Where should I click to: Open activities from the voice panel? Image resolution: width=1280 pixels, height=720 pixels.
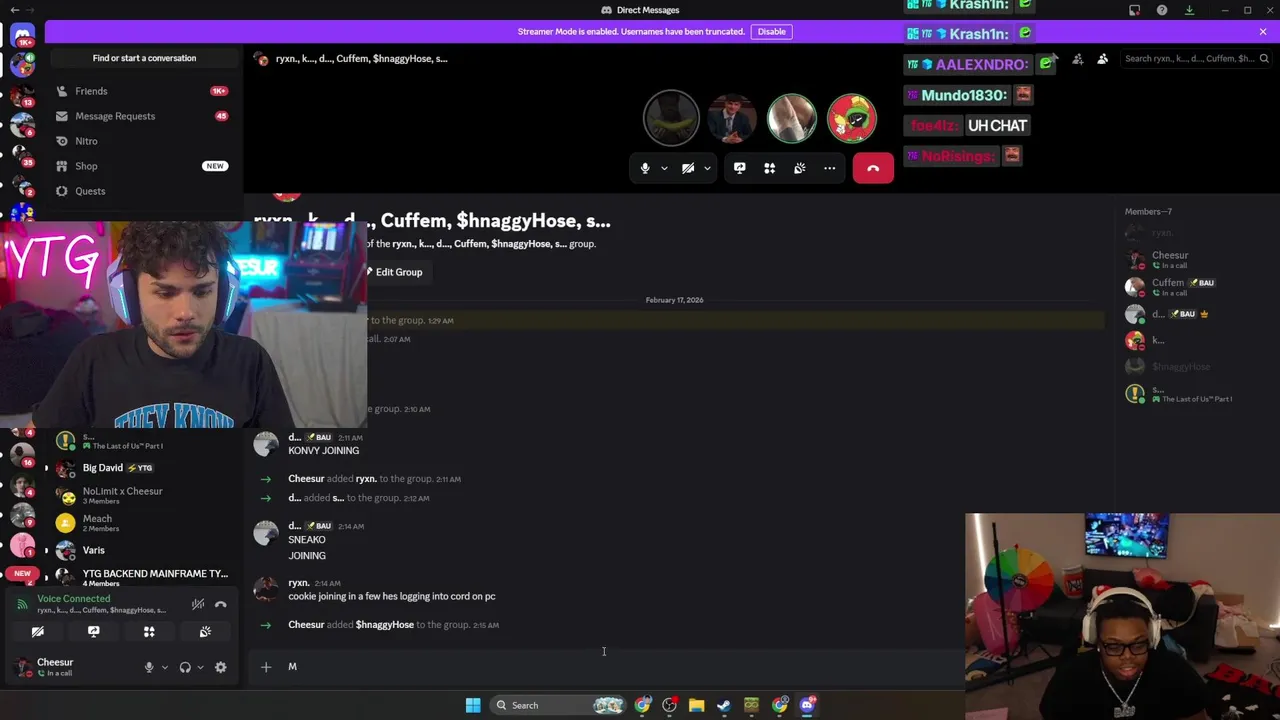tap(149, 632)
